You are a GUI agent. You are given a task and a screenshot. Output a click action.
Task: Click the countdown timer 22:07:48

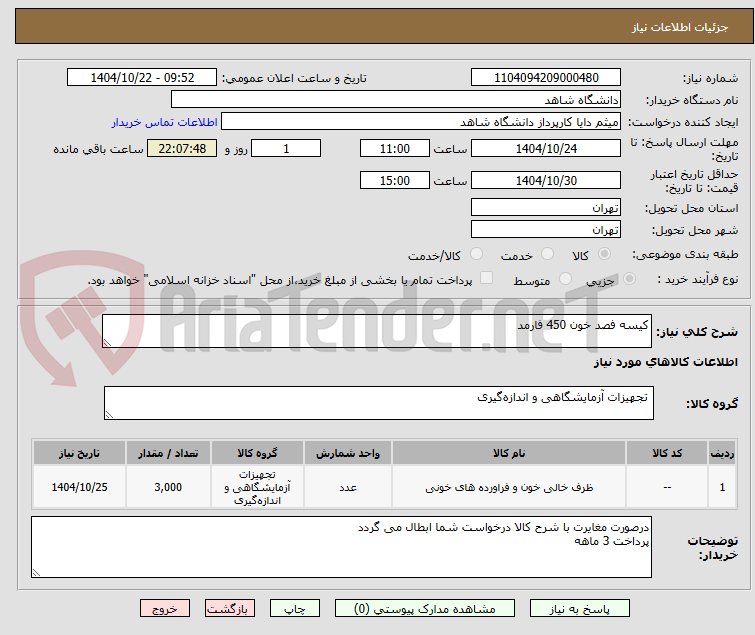182,148
